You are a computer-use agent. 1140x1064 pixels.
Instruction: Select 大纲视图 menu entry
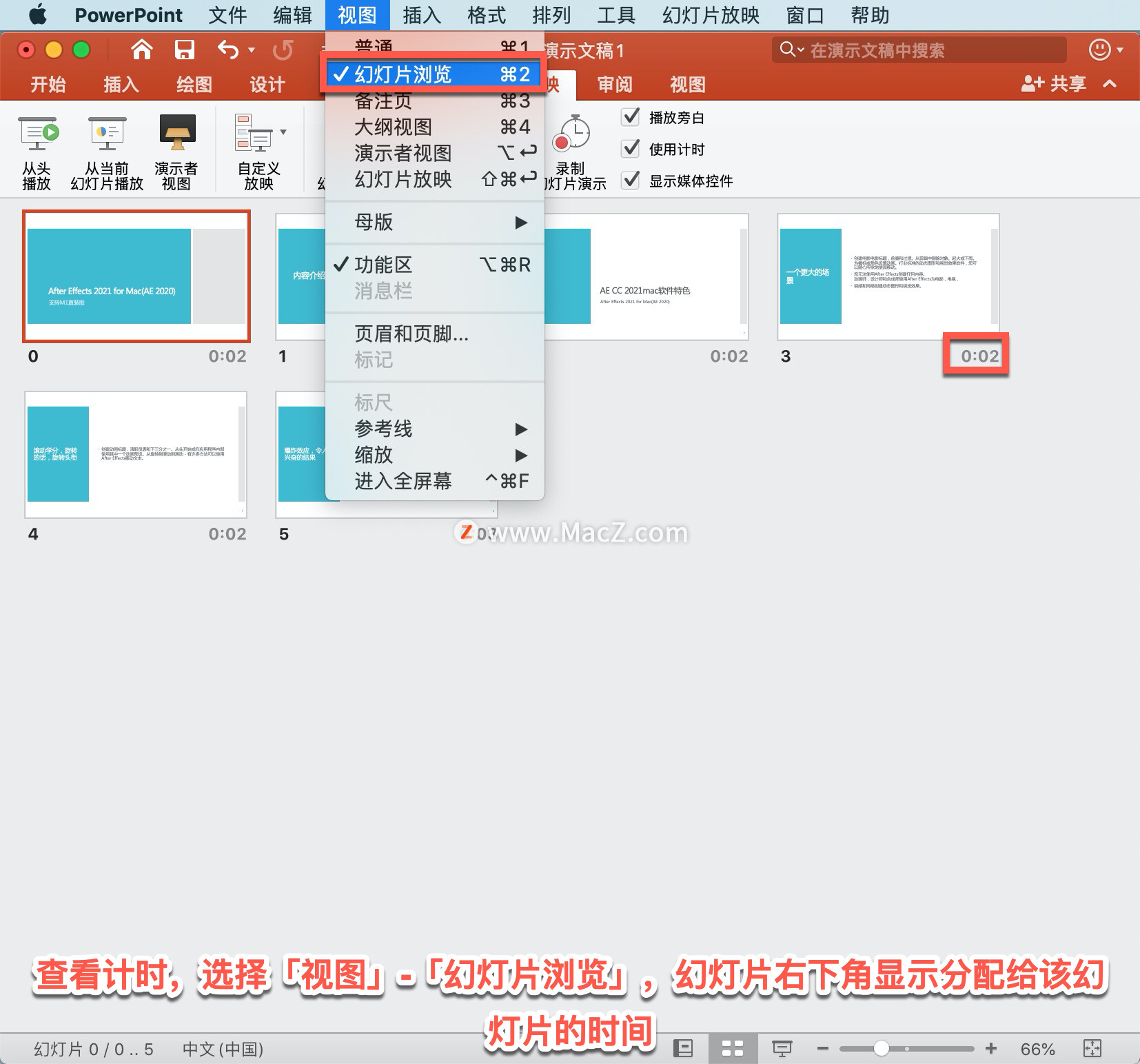434,127
